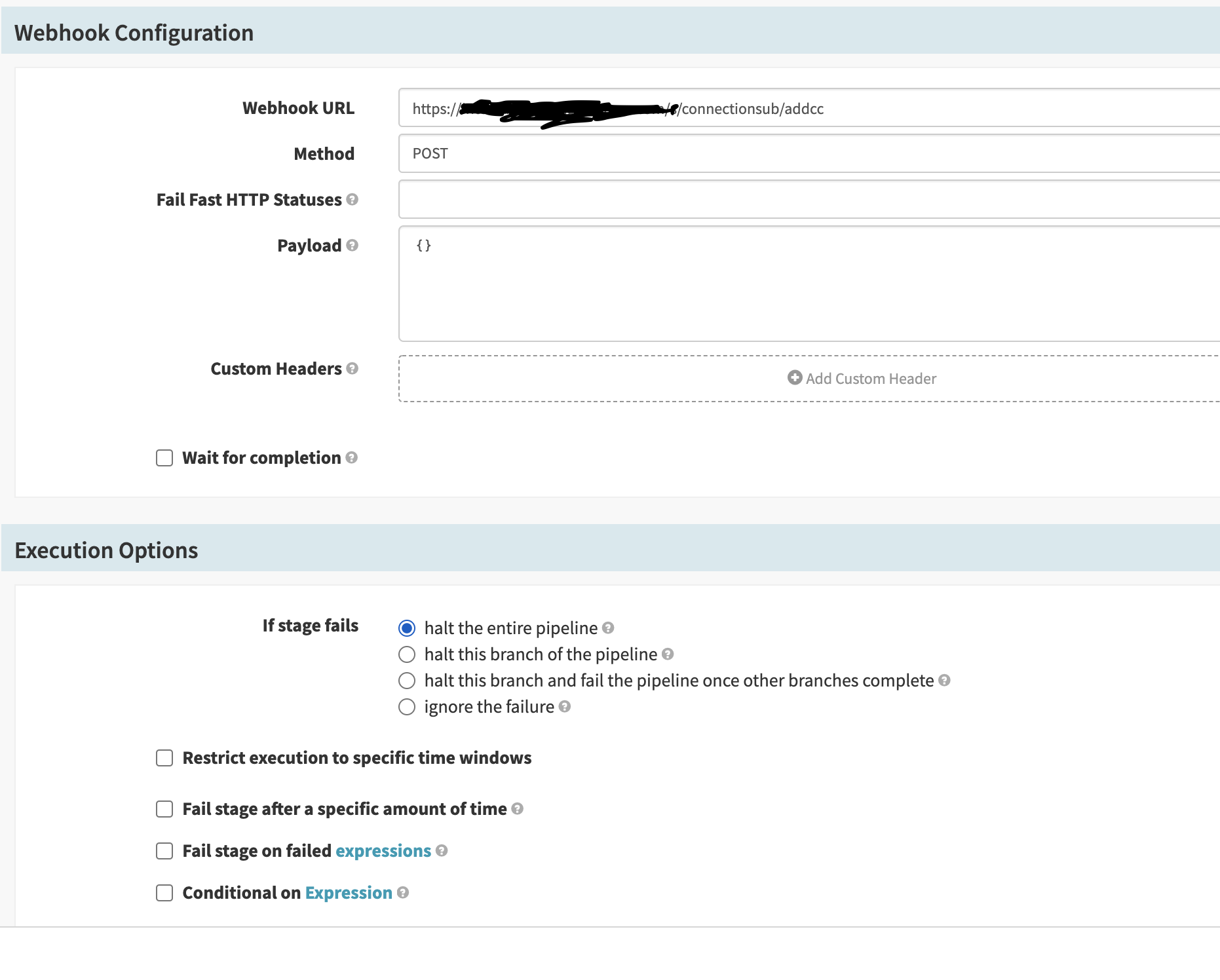The height and width of the screenshot is (980, 1220).
Task: Enable Fail stage after a specific amount of time
Action: tap(164, 809)
